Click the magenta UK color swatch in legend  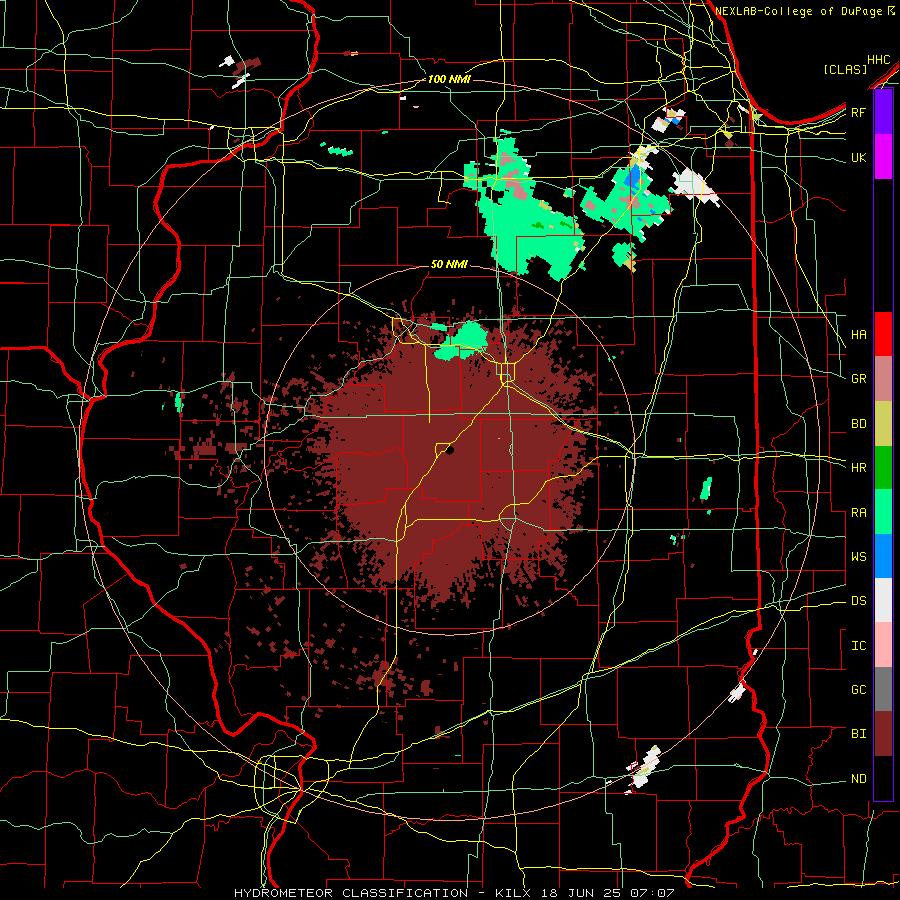(883, 157)
